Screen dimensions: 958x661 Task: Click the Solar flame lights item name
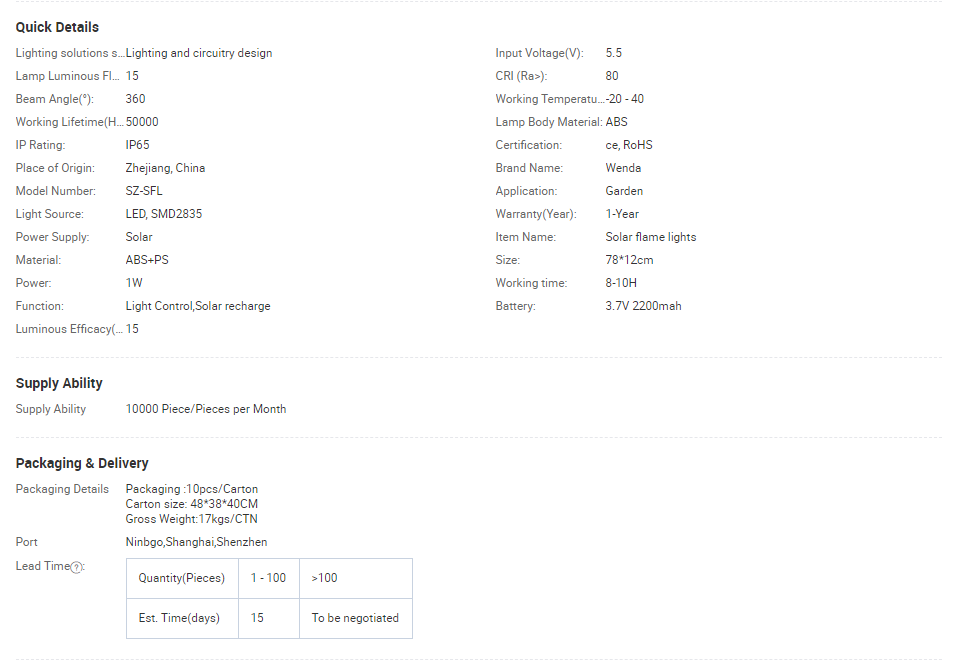point(651,237)
